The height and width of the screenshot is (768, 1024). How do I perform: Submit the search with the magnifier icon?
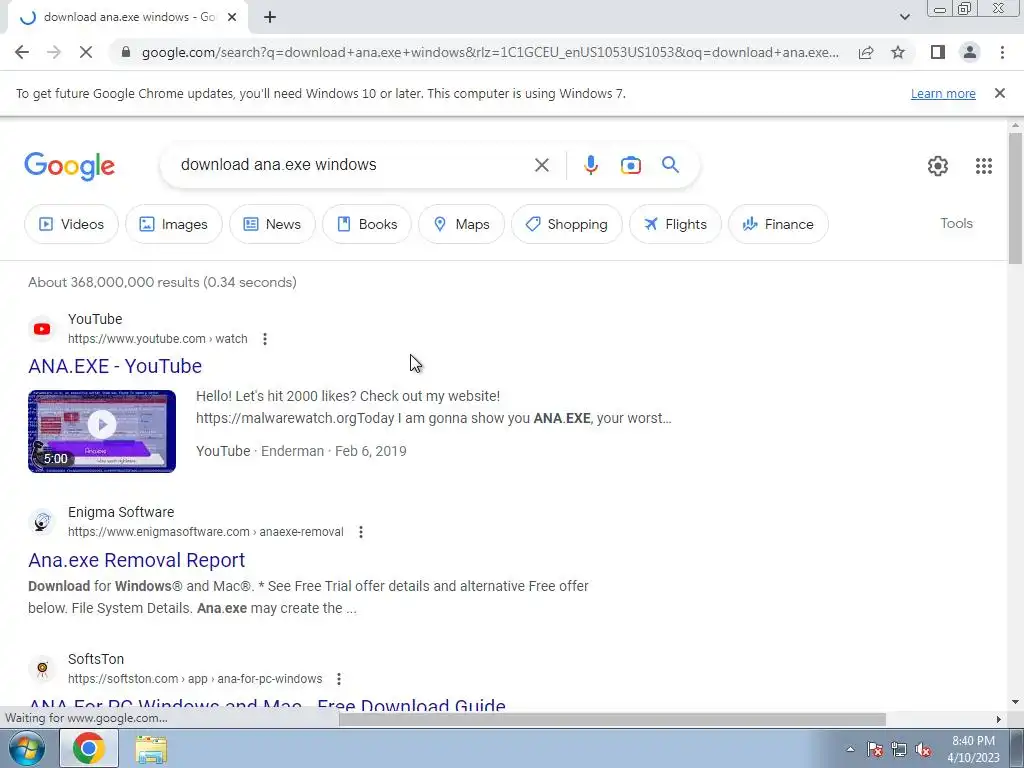coord(670,165)
